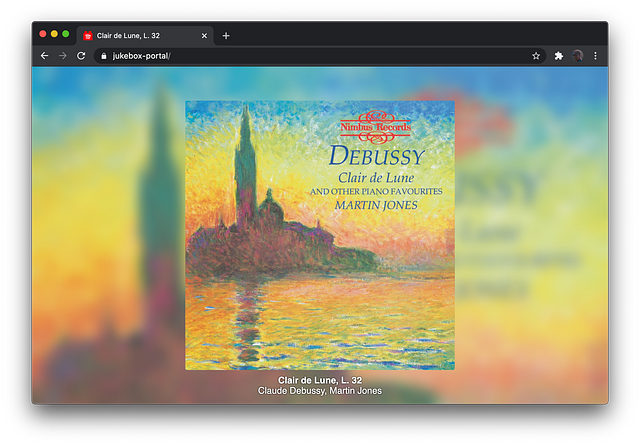
Task: Select the Clair de Lune, L. 32 tab
Action: coord(145,36)
